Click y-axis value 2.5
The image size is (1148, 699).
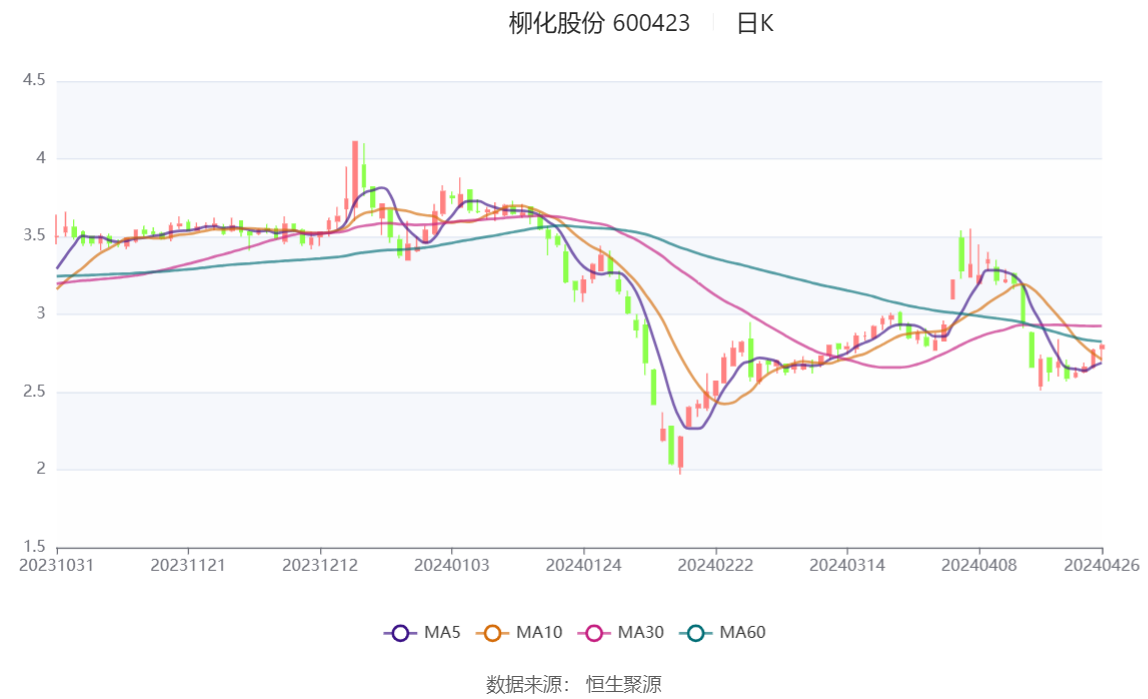(34, 392)
